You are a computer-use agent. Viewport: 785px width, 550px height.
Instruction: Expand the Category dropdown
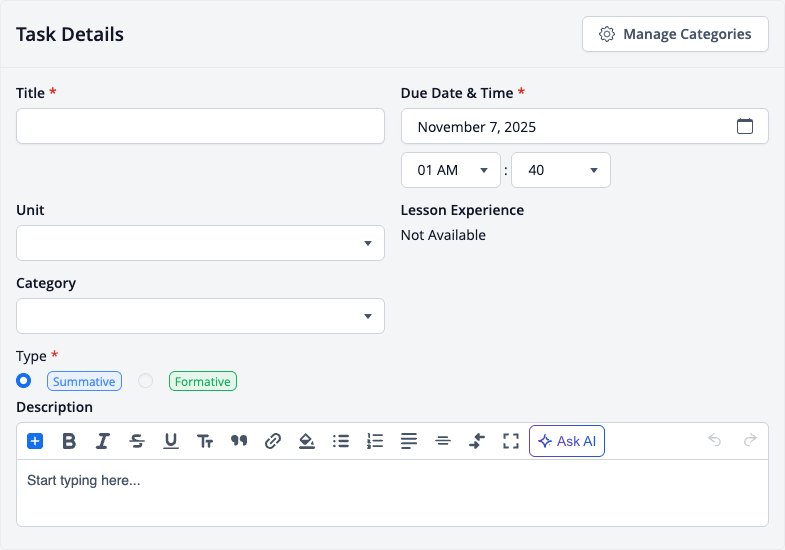(200, 316)
